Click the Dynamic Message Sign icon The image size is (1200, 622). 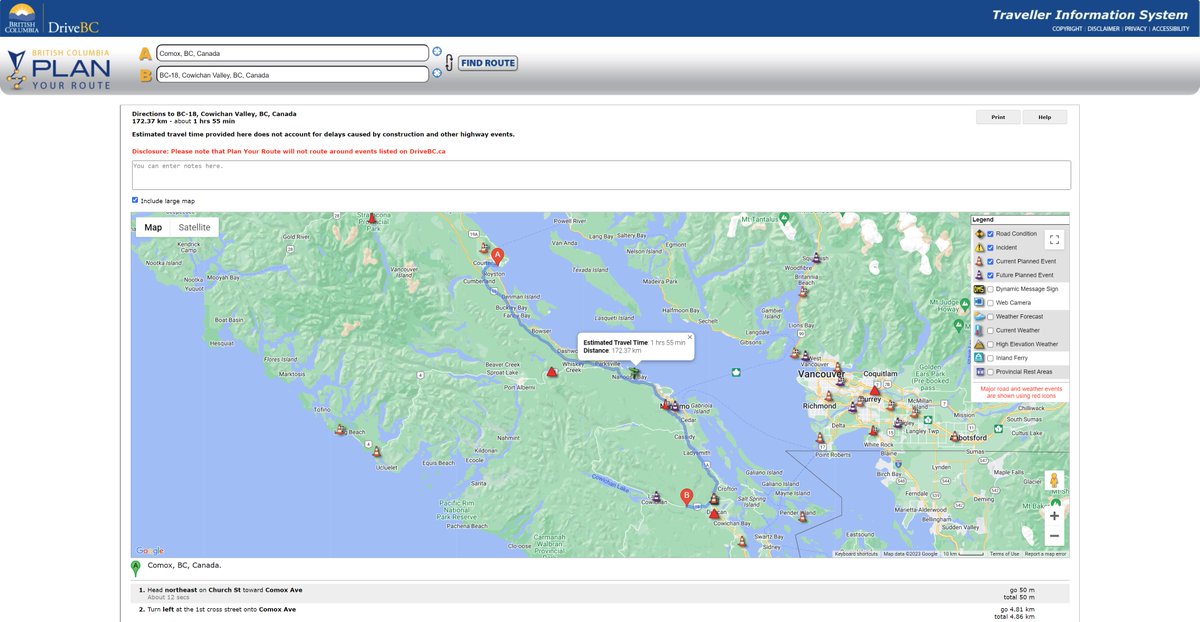979,288
